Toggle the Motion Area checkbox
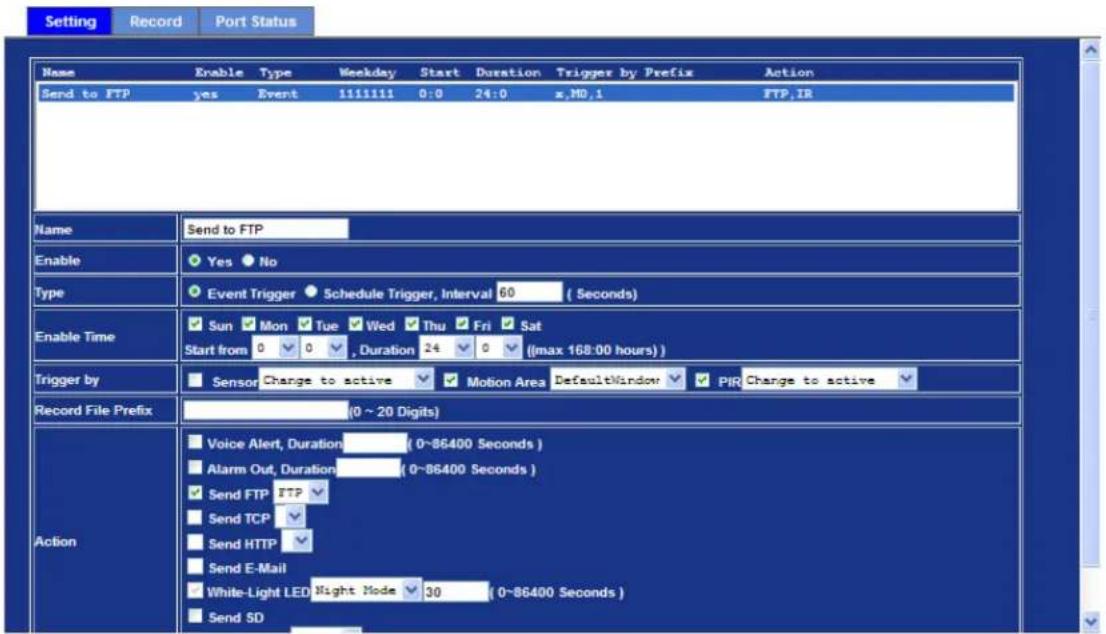 pyautogui.click(x=451, y=380)
